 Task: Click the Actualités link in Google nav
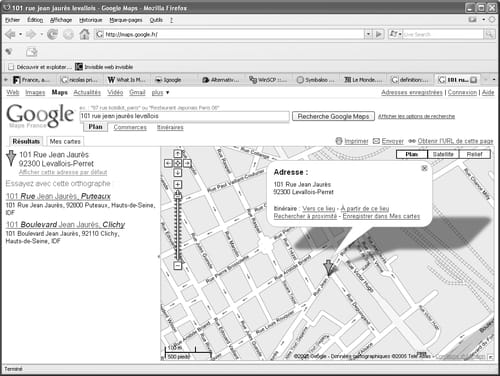pyautogui.click(x=87, y=92)
